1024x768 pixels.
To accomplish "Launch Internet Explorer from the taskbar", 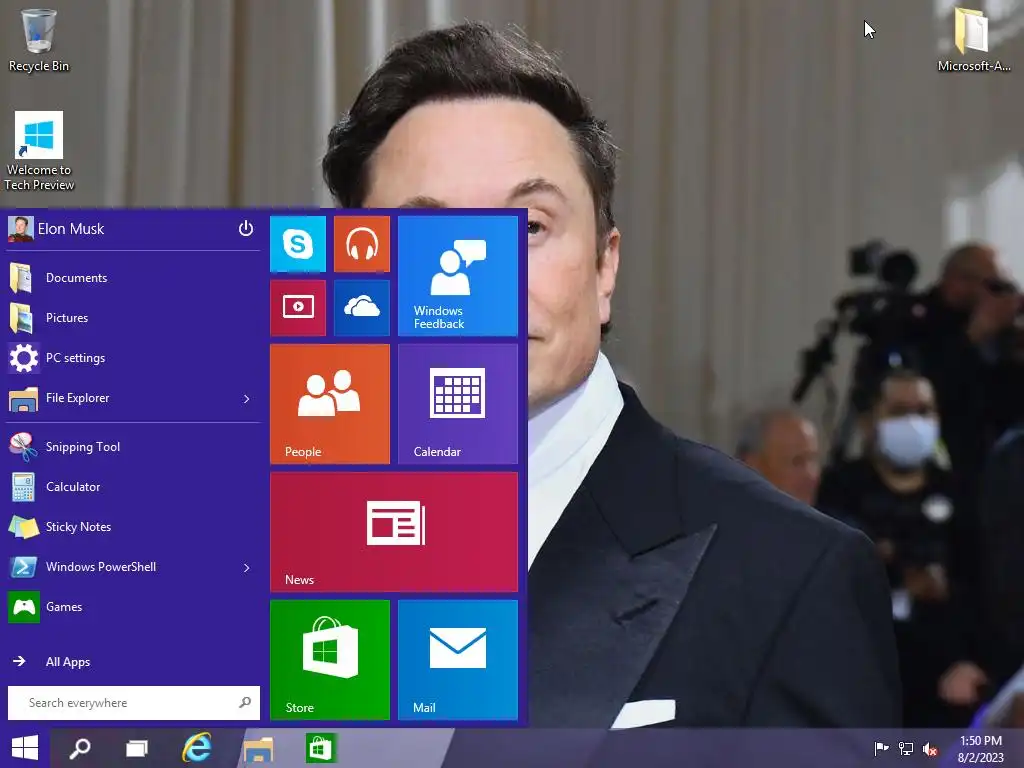I will (x=197, y=748).
